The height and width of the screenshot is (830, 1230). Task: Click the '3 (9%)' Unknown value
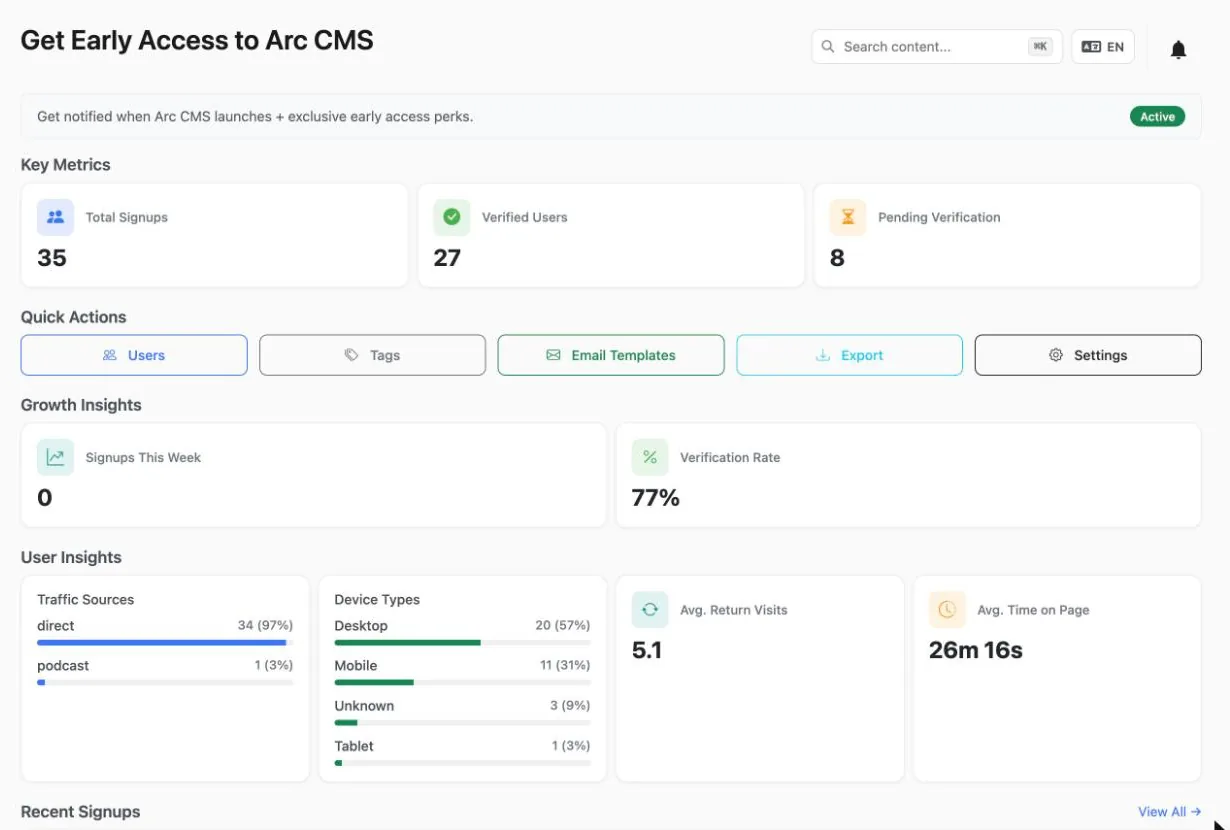[570, 706]
